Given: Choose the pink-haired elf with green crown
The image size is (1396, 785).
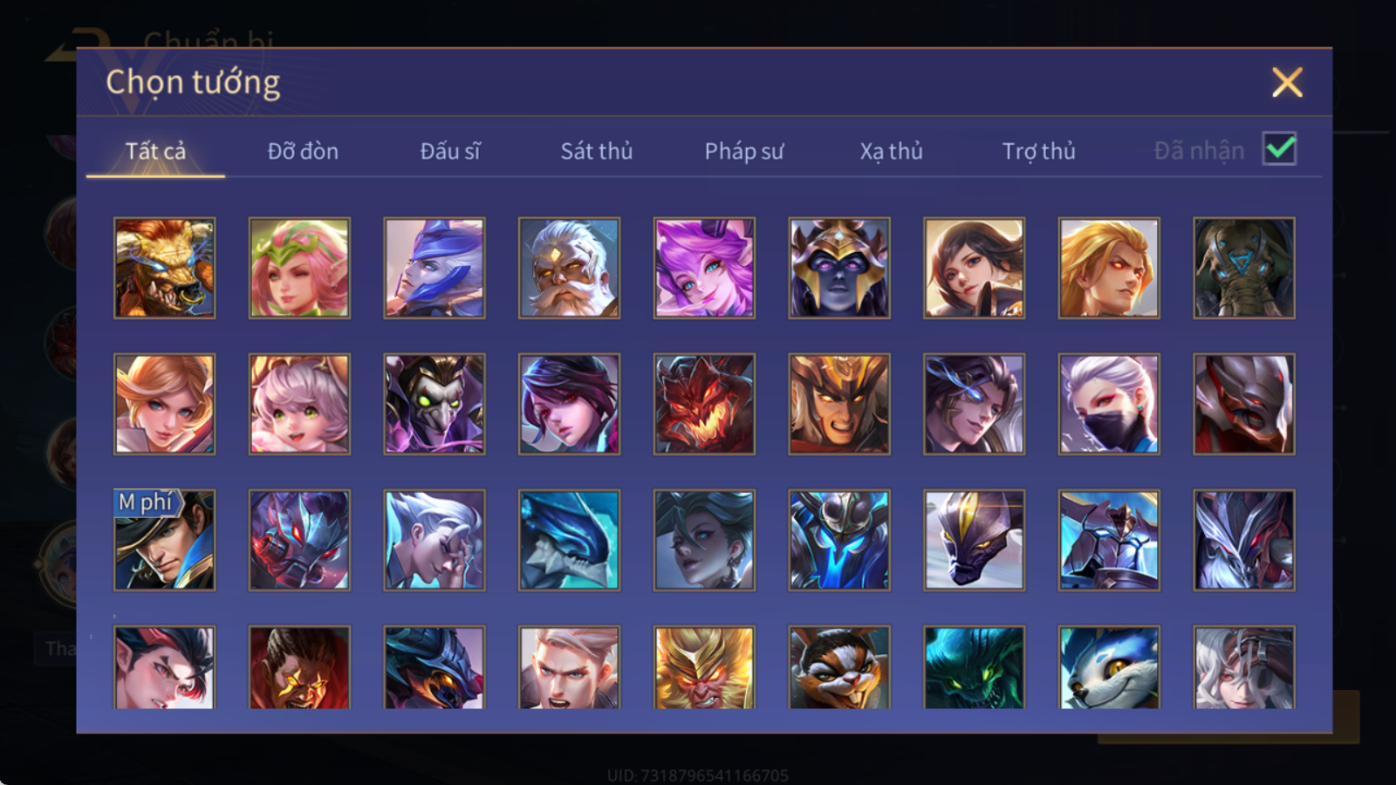Looking at the screenshot, I should (299, 268).
